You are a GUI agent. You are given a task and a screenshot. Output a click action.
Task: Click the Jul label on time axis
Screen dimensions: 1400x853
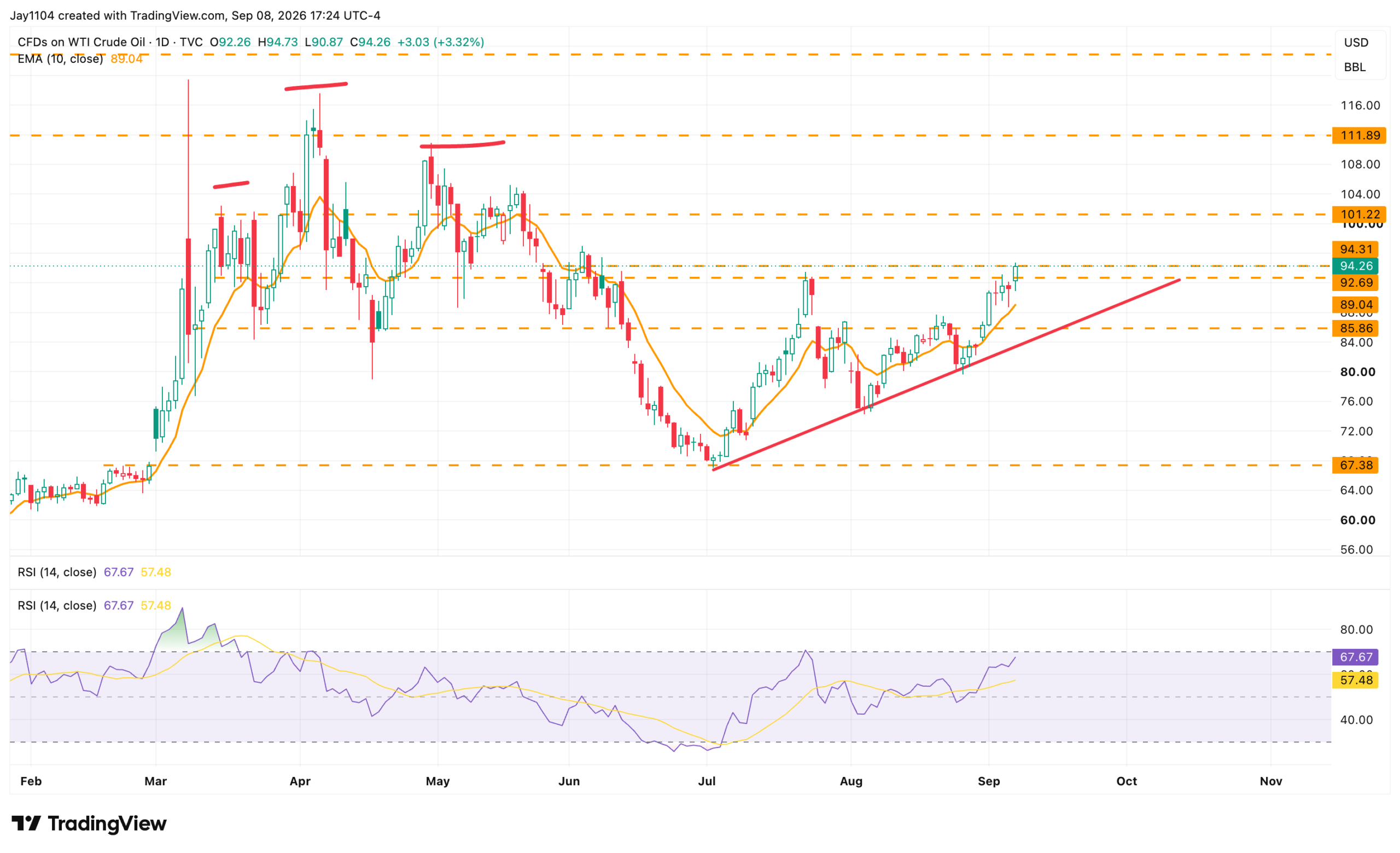click(706, 781)
